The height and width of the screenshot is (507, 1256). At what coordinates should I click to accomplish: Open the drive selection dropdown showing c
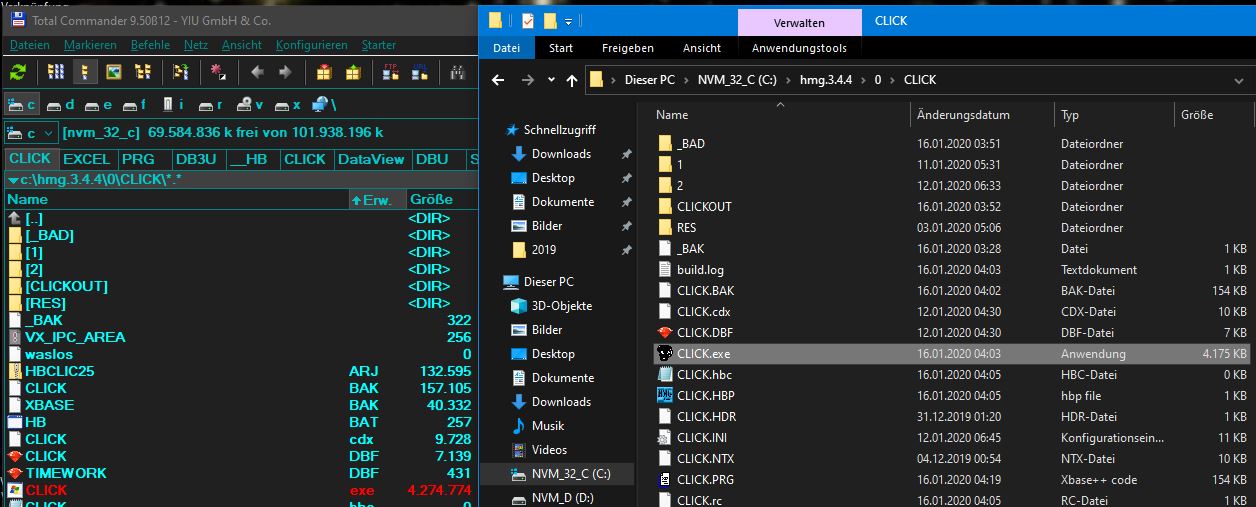pos(29,133)
